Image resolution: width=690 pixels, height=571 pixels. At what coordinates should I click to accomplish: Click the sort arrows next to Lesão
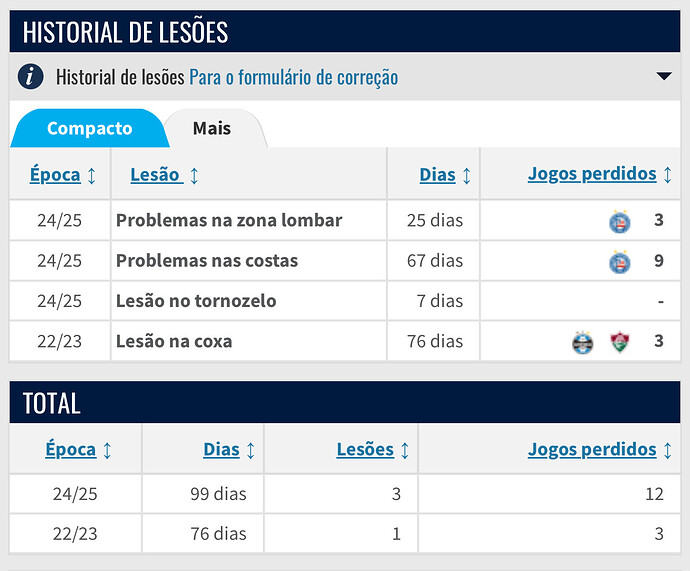pyautogui.click(x=194, y=176)
